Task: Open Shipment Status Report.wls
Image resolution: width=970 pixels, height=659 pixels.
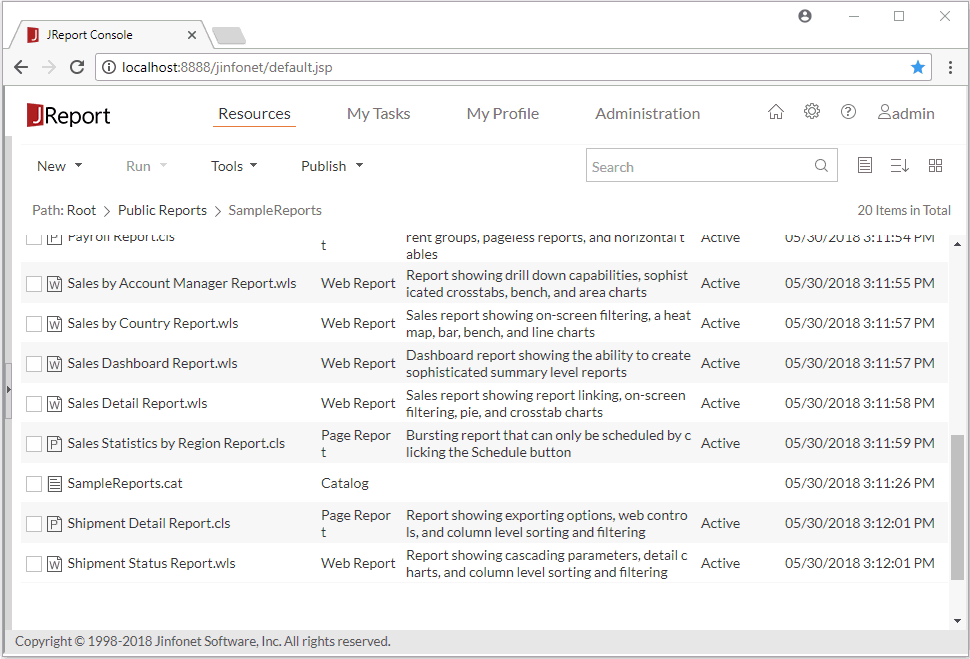Action: 152,564
